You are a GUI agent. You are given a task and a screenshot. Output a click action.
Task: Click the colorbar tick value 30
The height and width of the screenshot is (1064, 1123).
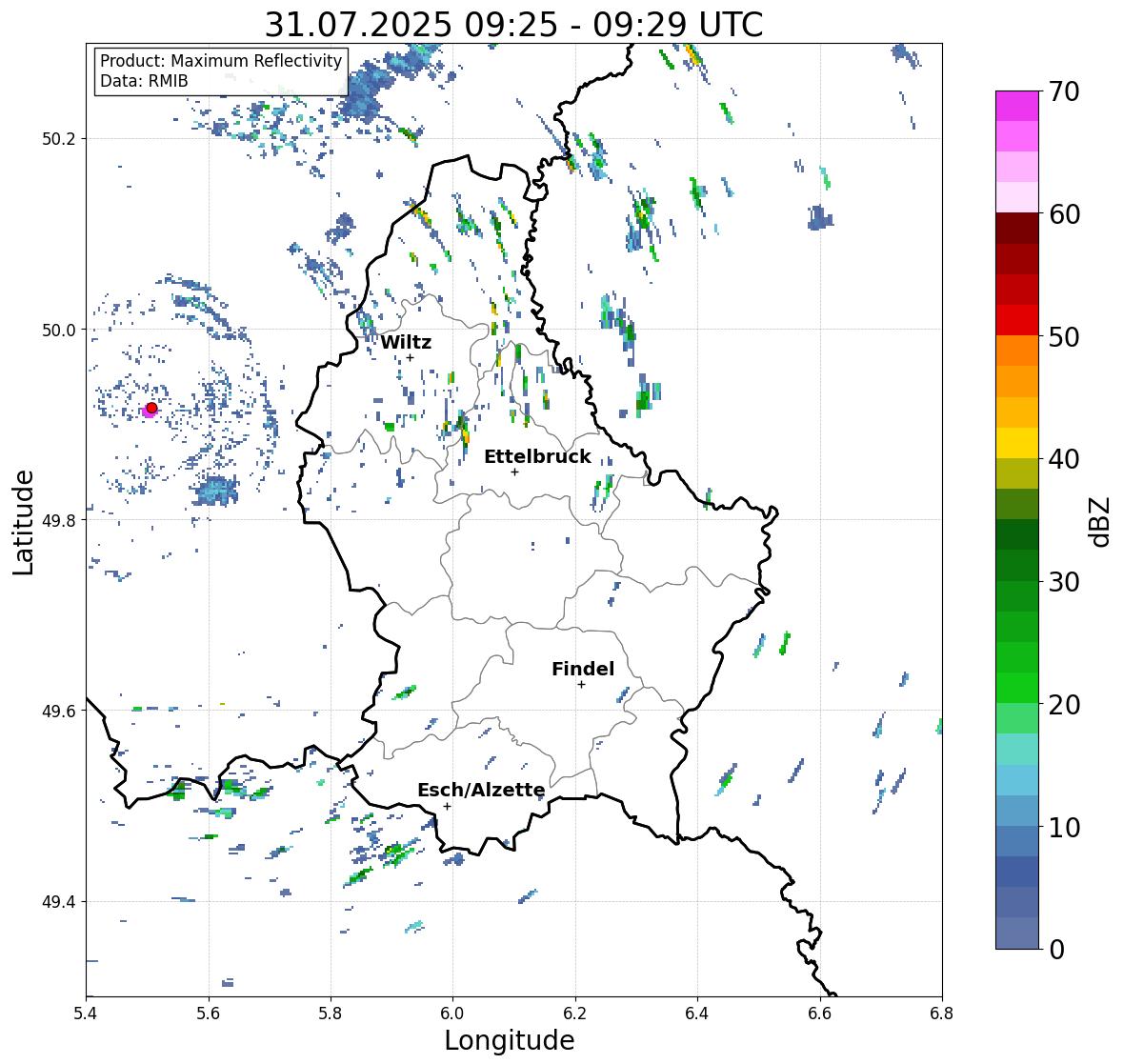(x=1064, y=582)
